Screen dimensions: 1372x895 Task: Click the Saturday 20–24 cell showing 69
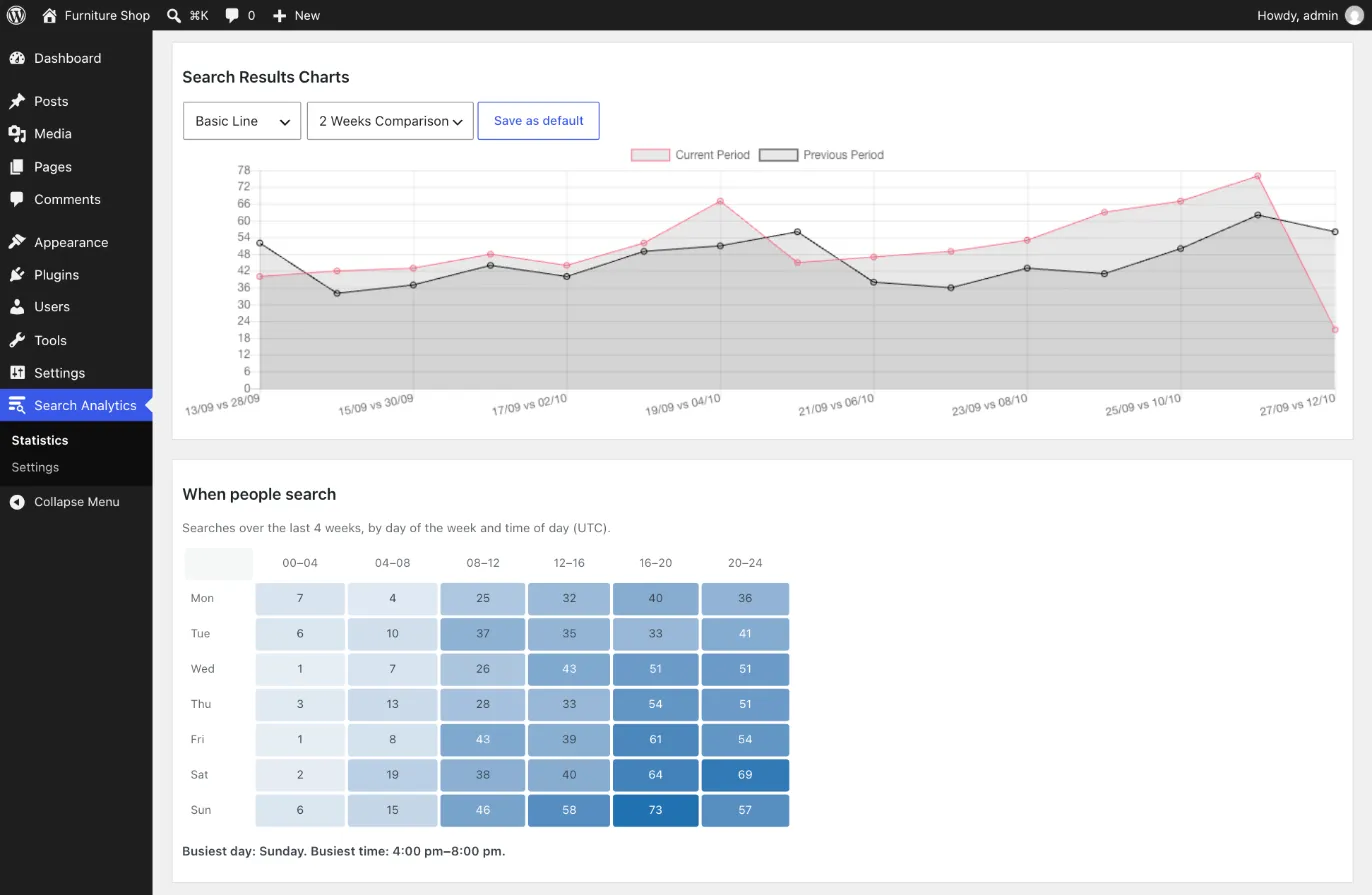(x=745, y=775)
